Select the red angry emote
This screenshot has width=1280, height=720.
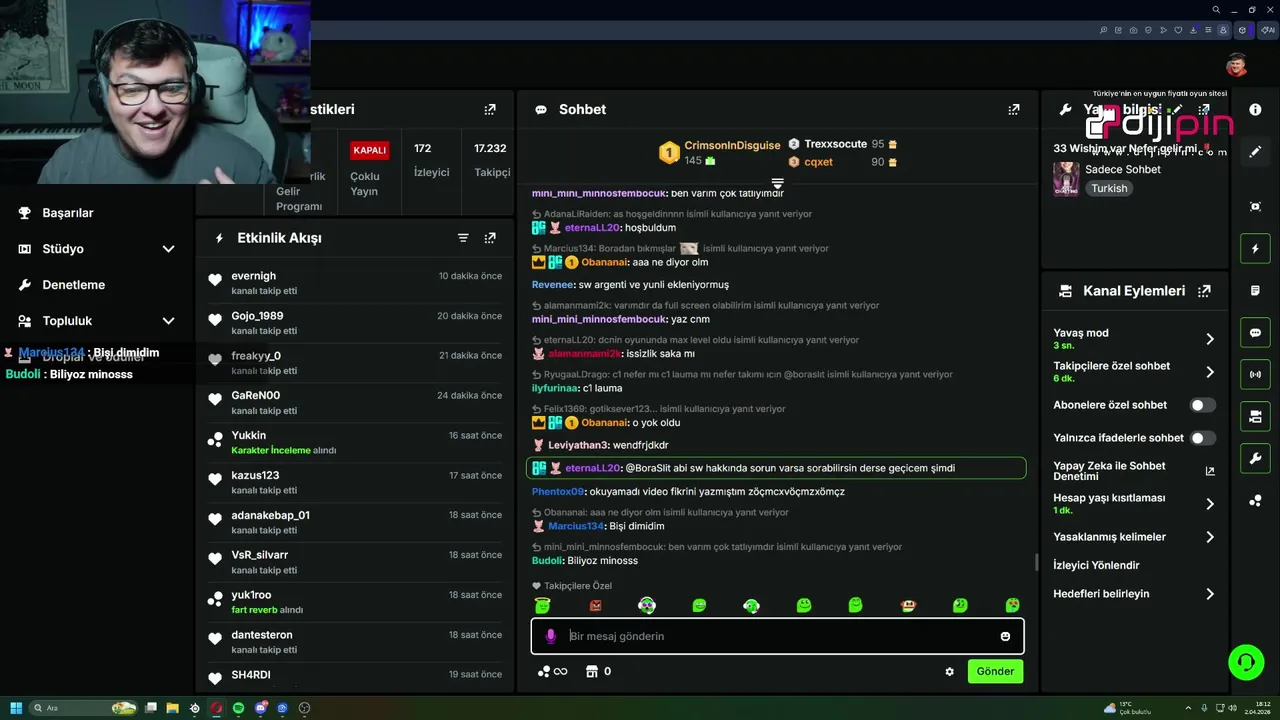tap(596, 606)
